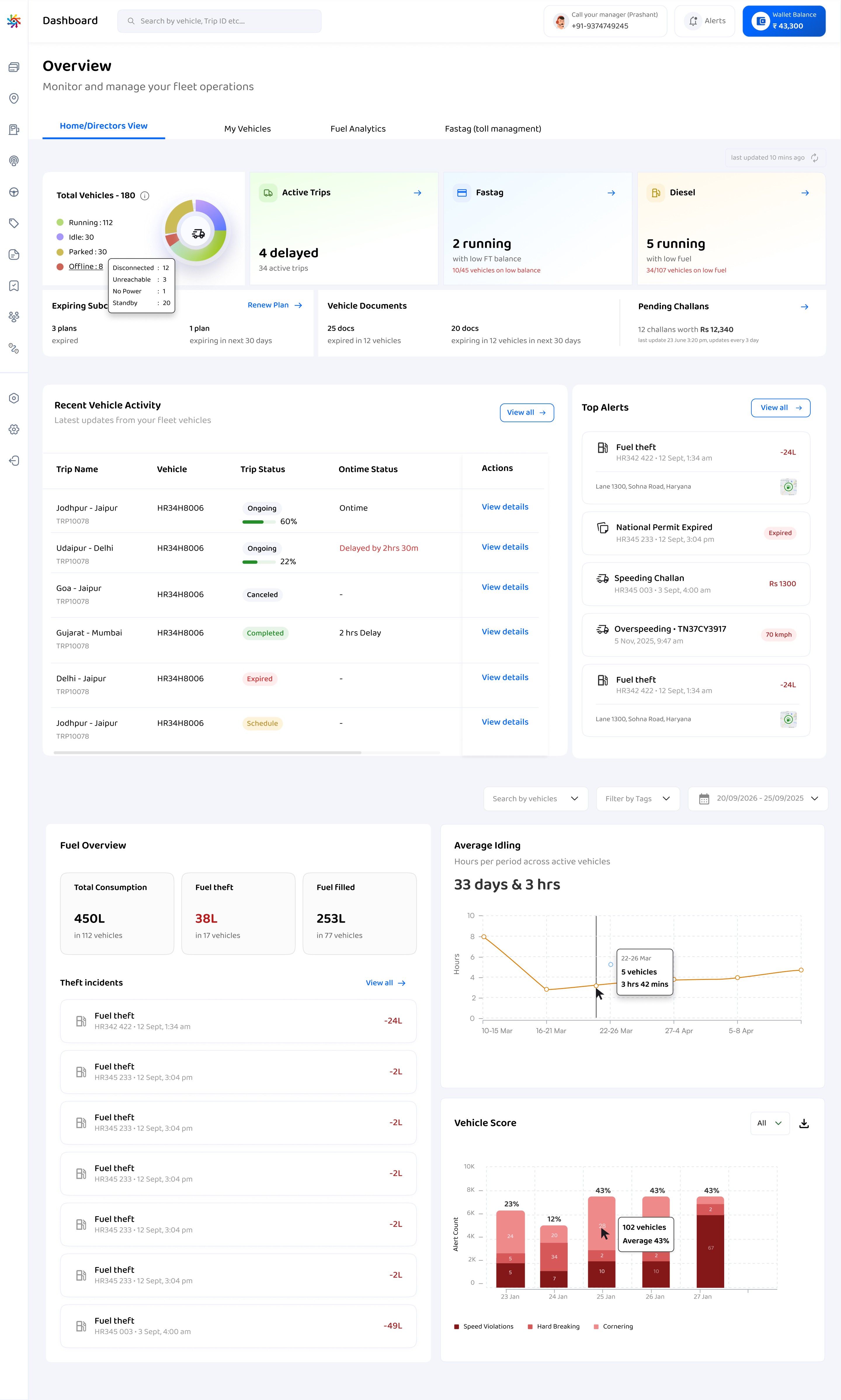This screenshot has width=841, height=1400.
Task: Open Pending Challans arrow
Action: [x=805, y=307]
